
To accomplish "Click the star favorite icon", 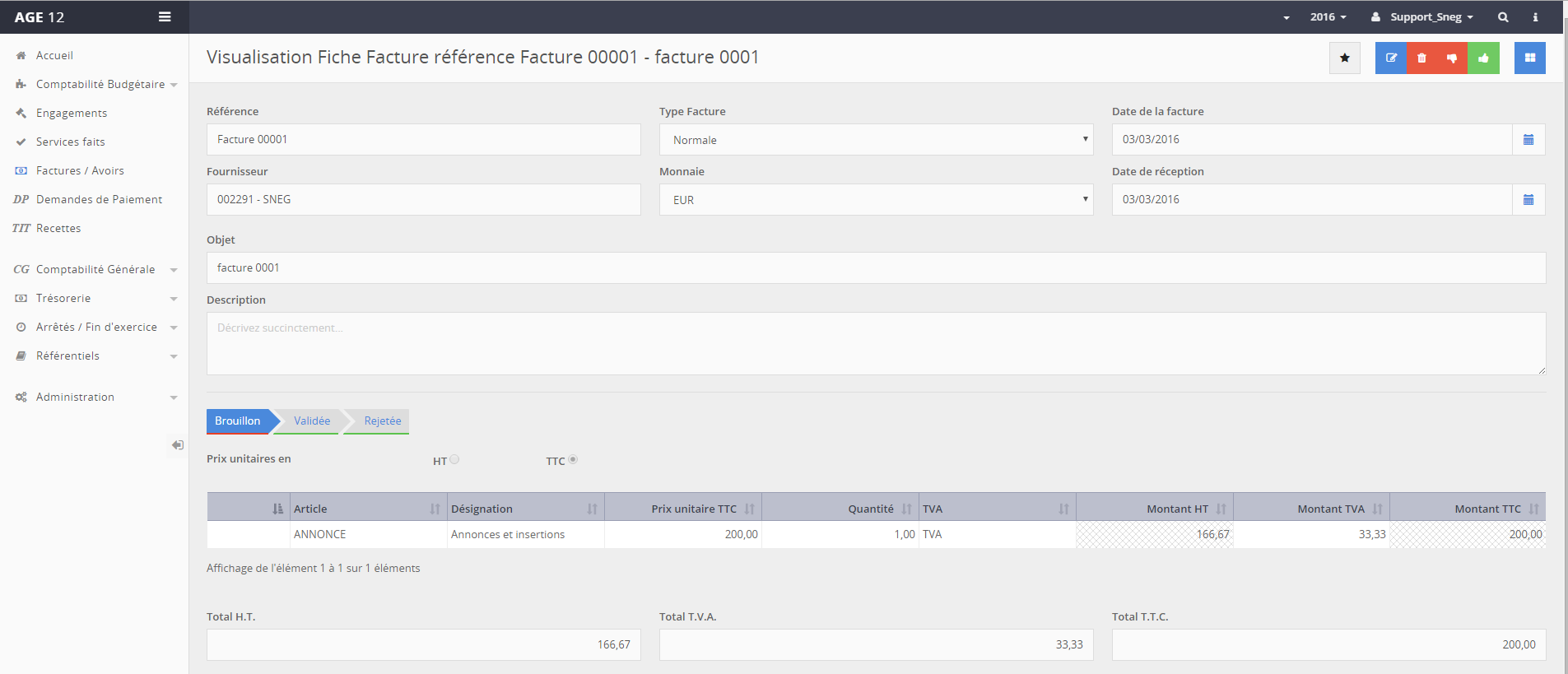I will point(1344,58).
